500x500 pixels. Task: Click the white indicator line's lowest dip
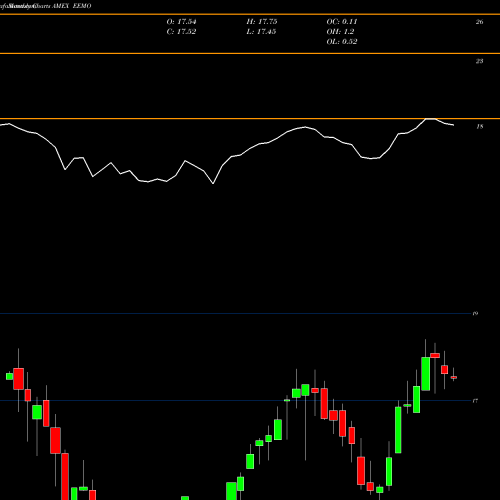pos(213,183)
